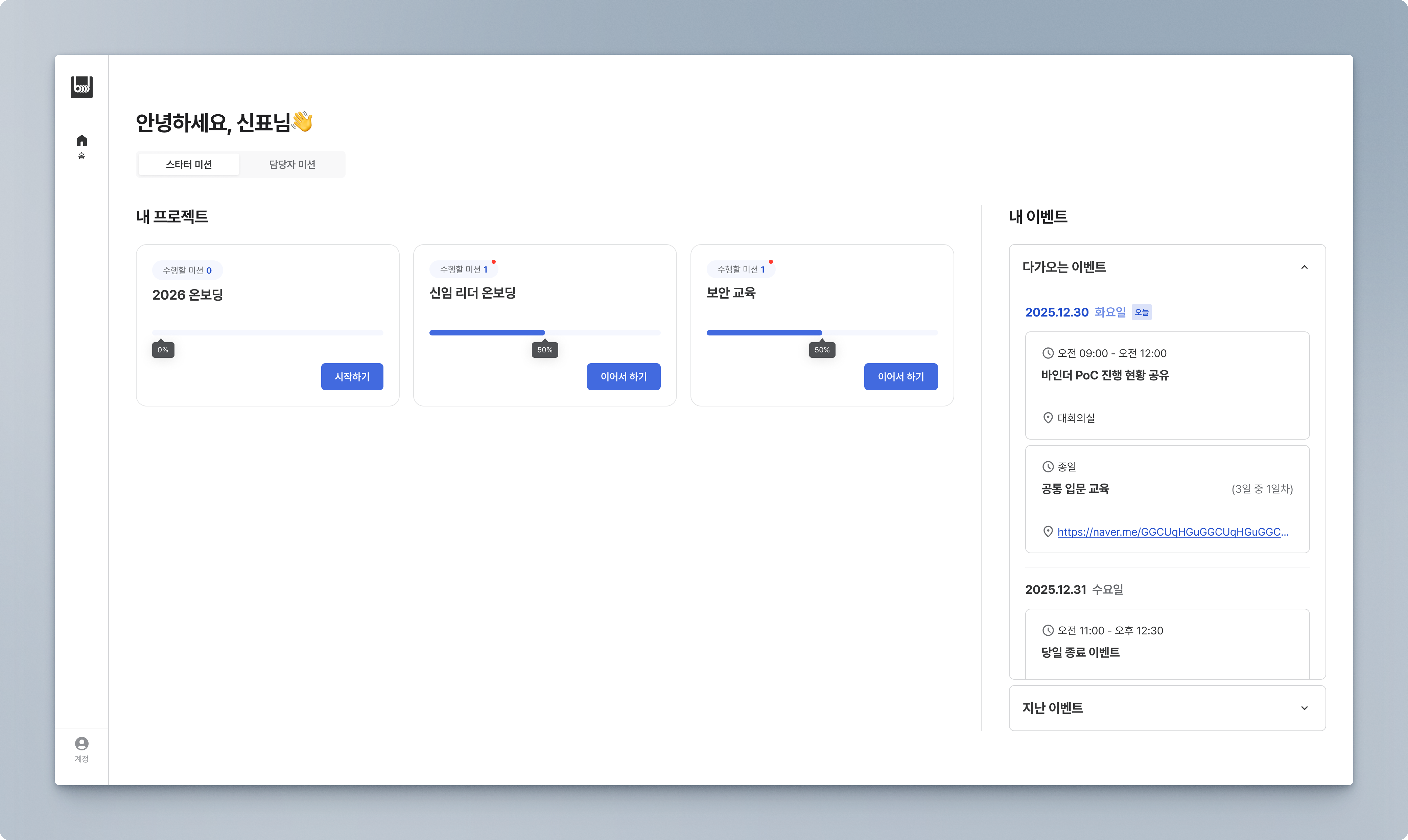Switch to the 스타터 미션 tab
This screenshot has height=840, width=1408.
(x=188, y=164)
